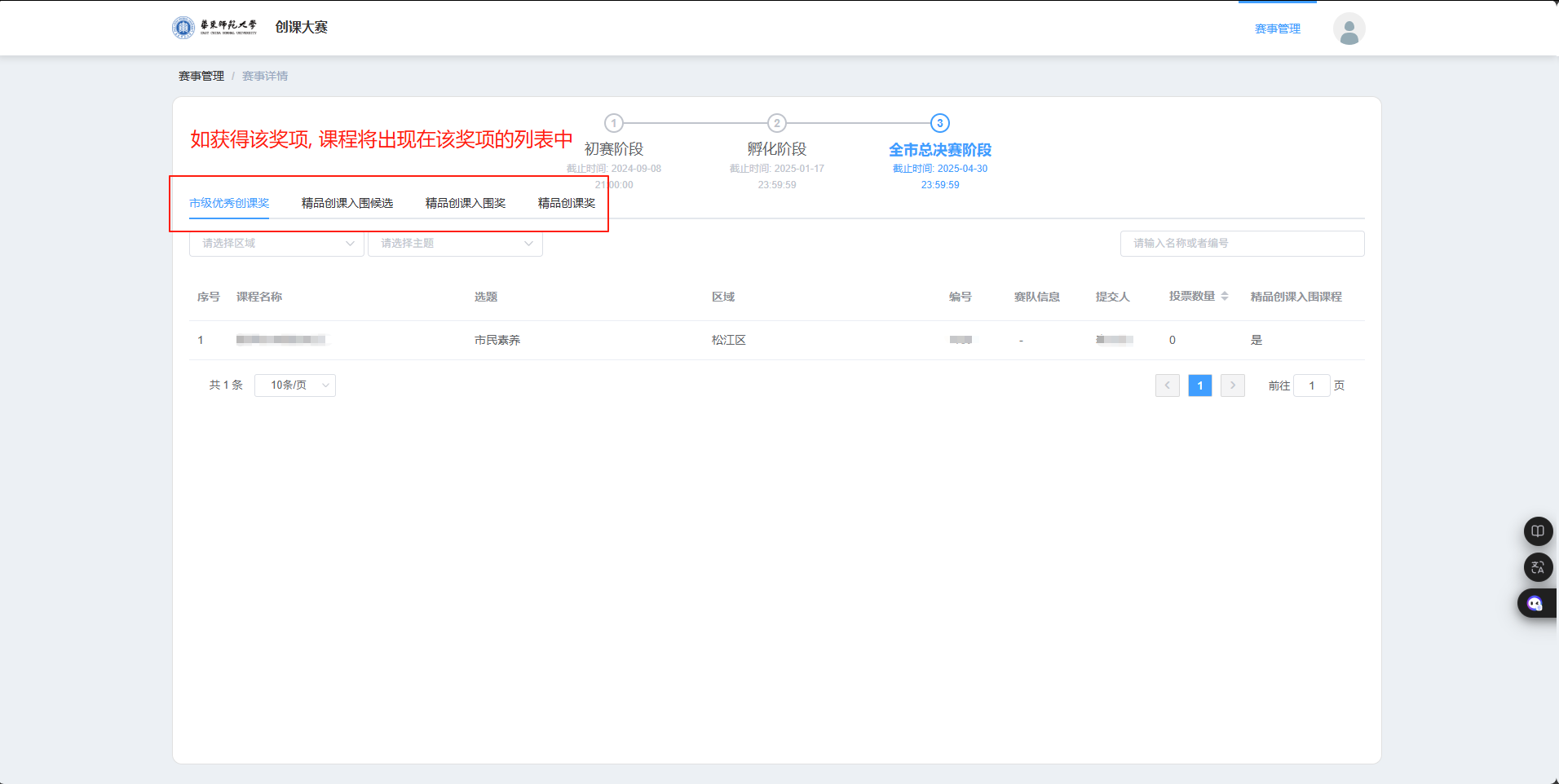1559x784 pixels.
Task: Click page number 1 button
Action: point(1200,385)
